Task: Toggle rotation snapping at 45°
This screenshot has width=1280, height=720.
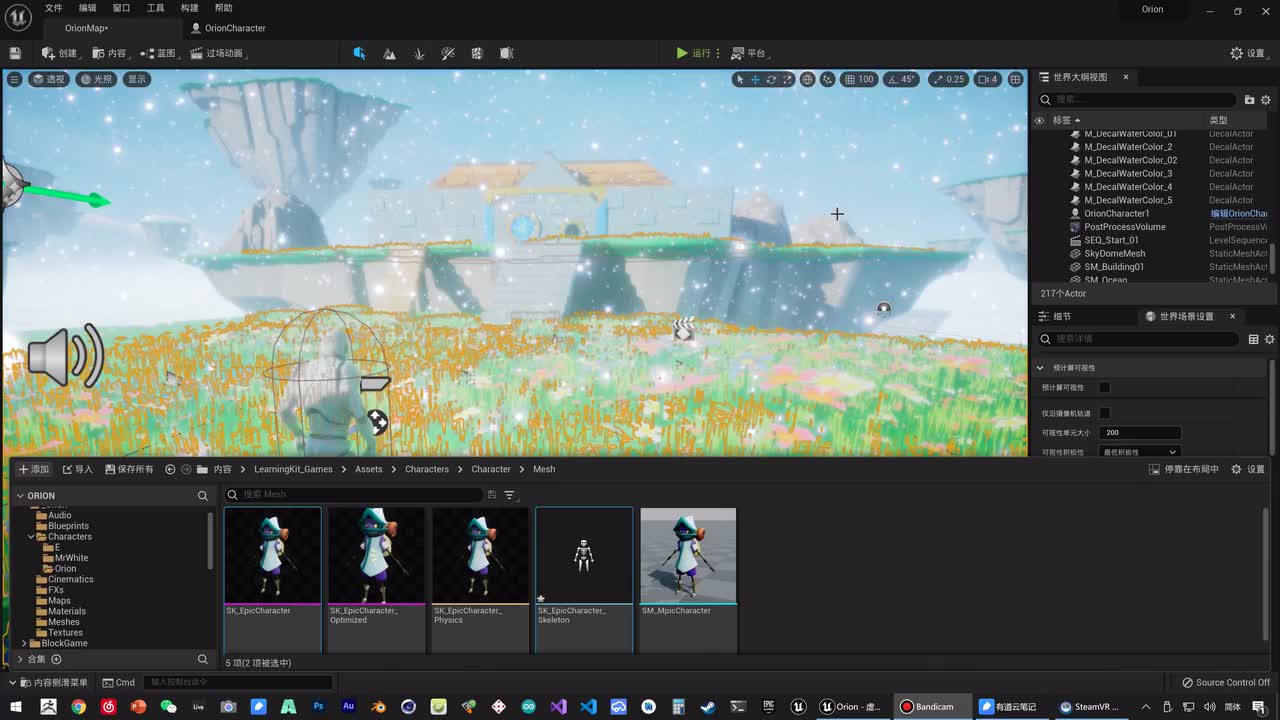Action: point(902,79)
